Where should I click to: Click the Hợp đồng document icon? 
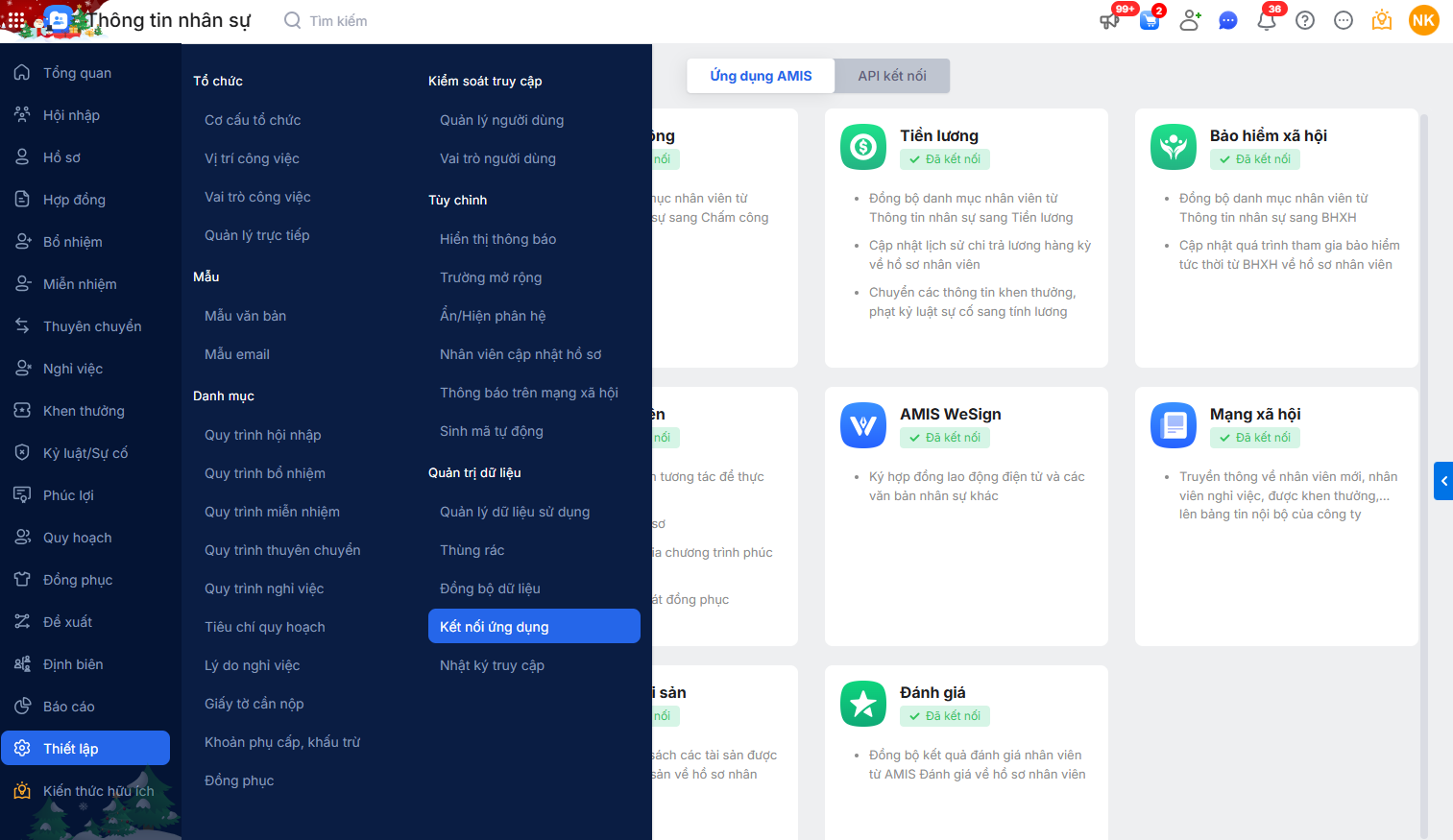pyautogui.click(x=23, y=200)
